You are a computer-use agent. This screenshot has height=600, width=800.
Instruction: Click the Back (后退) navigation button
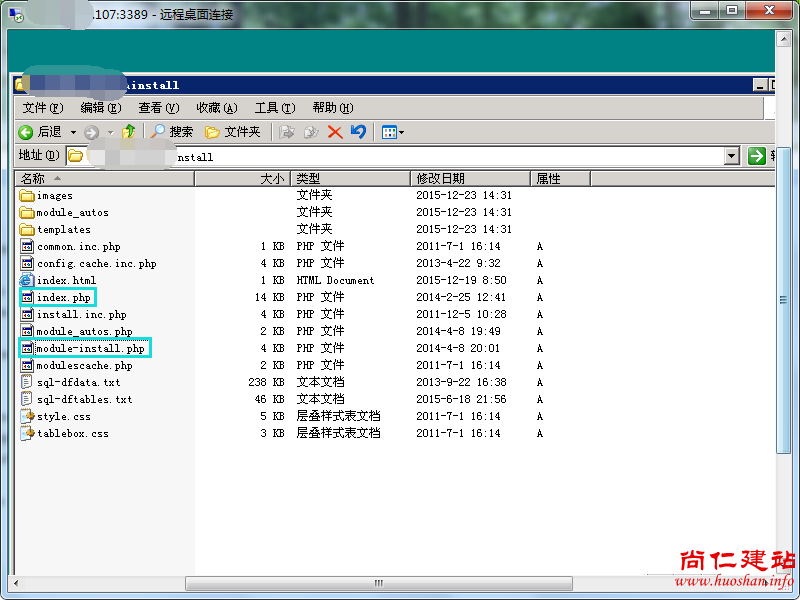tap(40, 132)
